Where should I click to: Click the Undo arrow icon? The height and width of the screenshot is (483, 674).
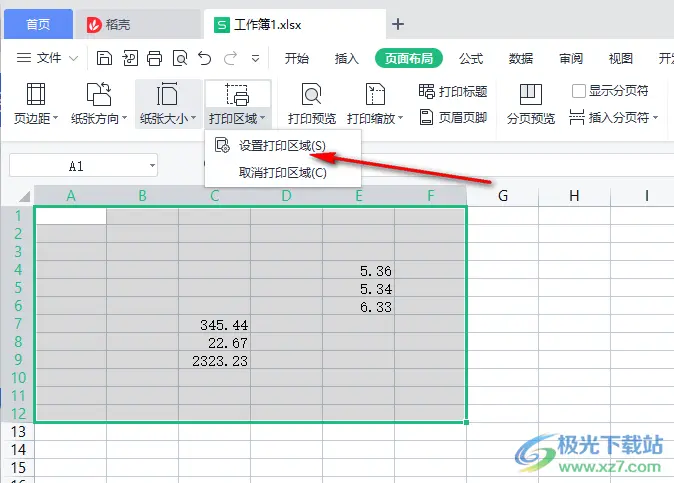(205, 58)
